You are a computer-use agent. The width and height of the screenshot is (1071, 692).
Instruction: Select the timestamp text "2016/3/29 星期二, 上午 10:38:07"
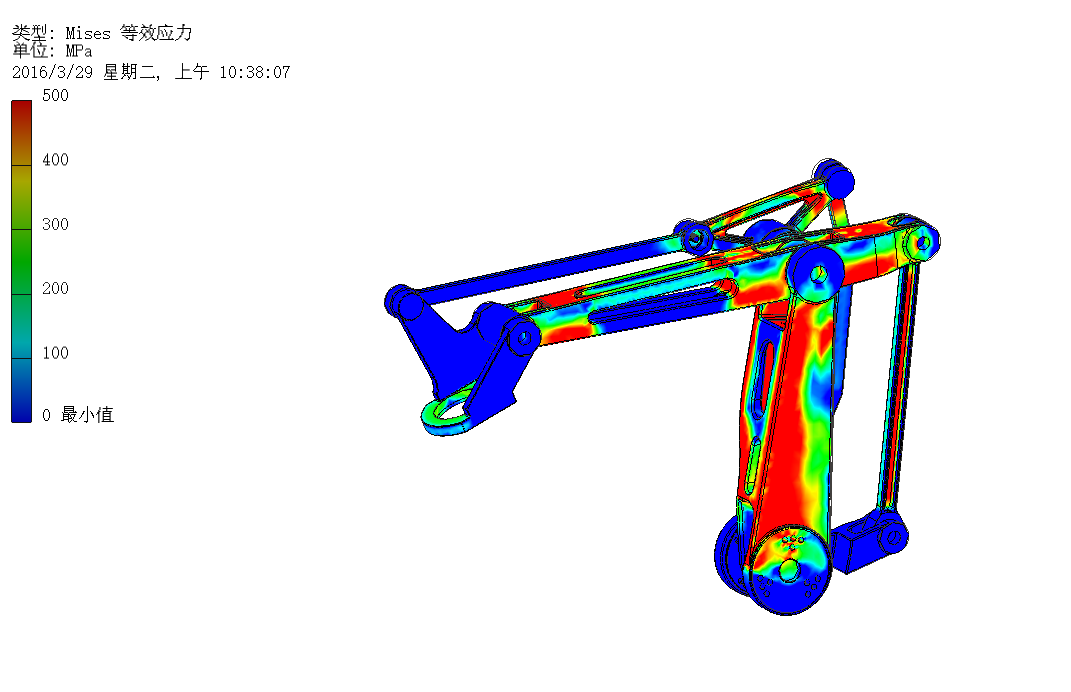(151, 72)
